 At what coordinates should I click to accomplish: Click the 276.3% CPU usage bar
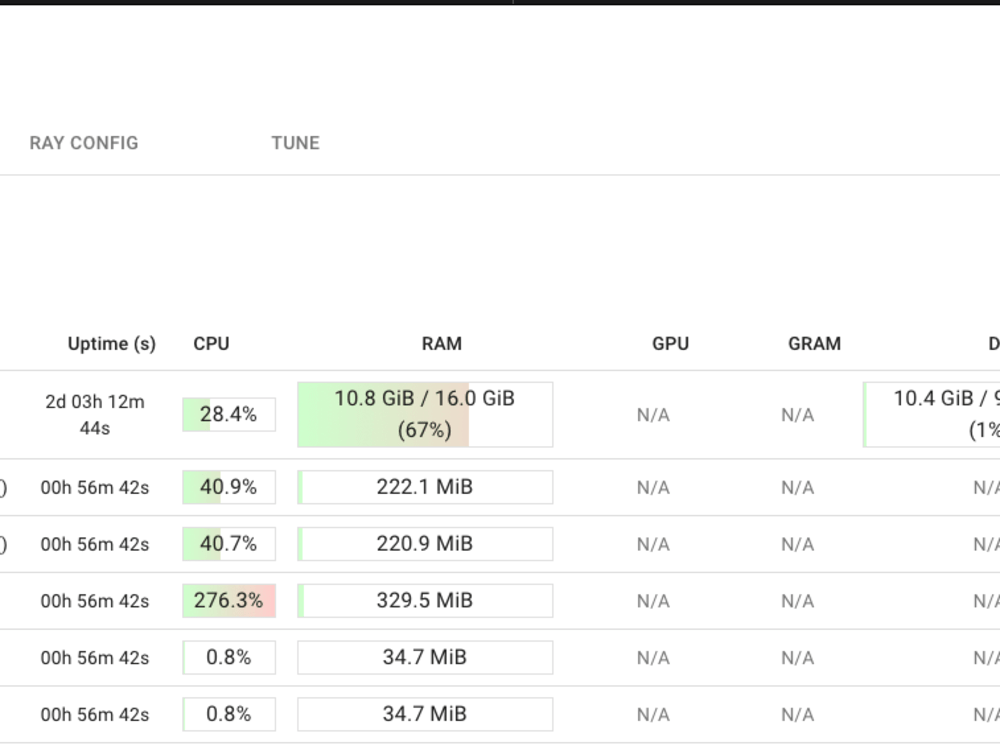[229, 601]
